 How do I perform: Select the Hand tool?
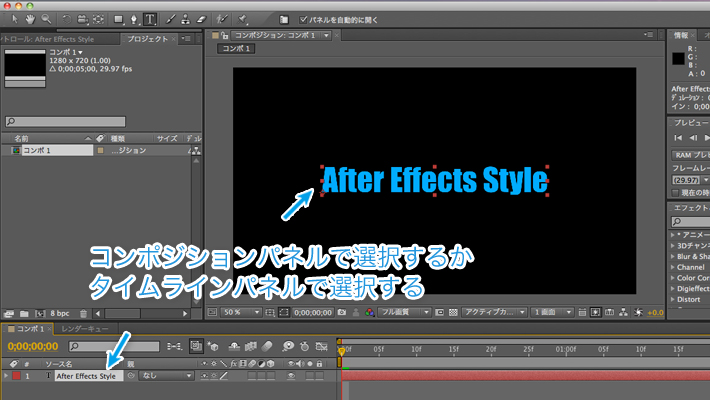click(29, 18)
